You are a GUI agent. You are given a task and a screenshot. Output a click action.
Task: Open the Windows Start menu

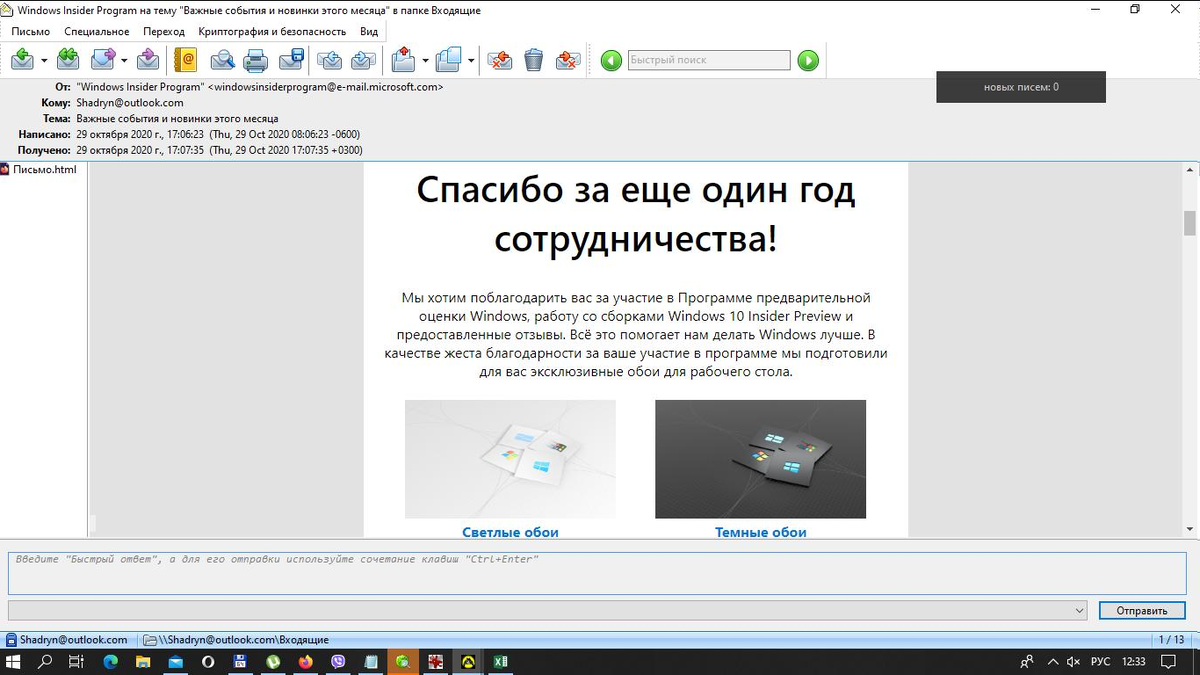(x=14, y=662)
